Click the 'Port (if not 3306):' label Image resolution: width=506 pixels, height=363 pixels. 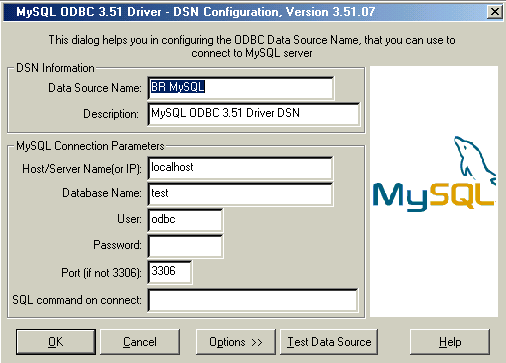coord(101,273)
